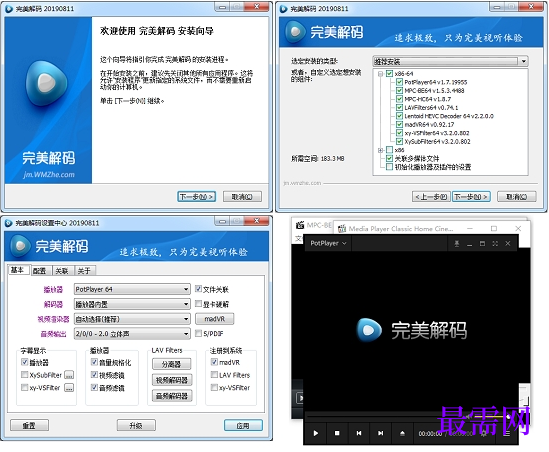The width and height of the screenshot is (549, 452).
Task: Enable LAV Filters checkbox under 注册到系统
Action: [214, 375]
